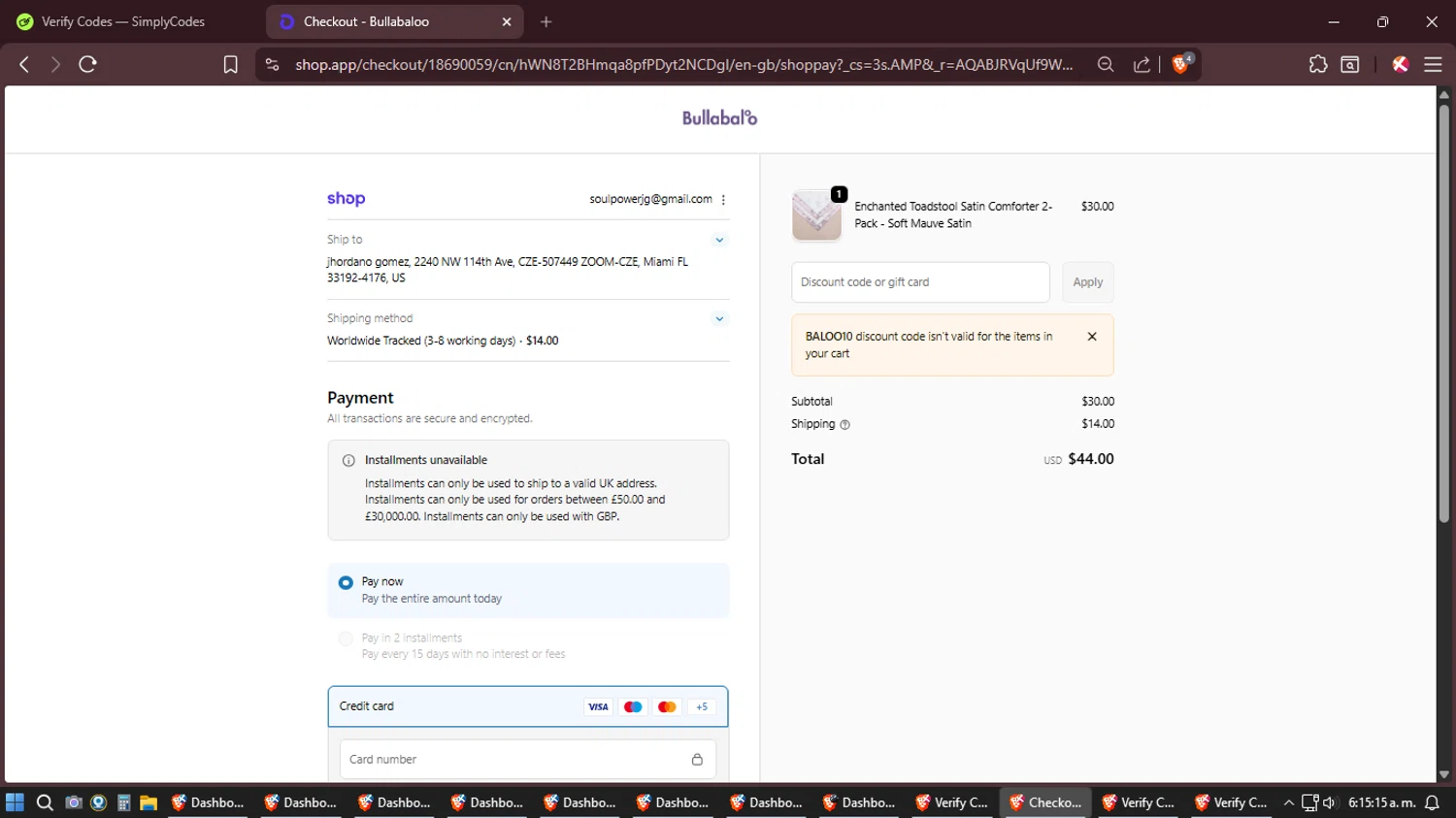Click the Maestro card logo
This screenshot has height=818, width=1456.
pyautogui.click(x=633, y=706)
